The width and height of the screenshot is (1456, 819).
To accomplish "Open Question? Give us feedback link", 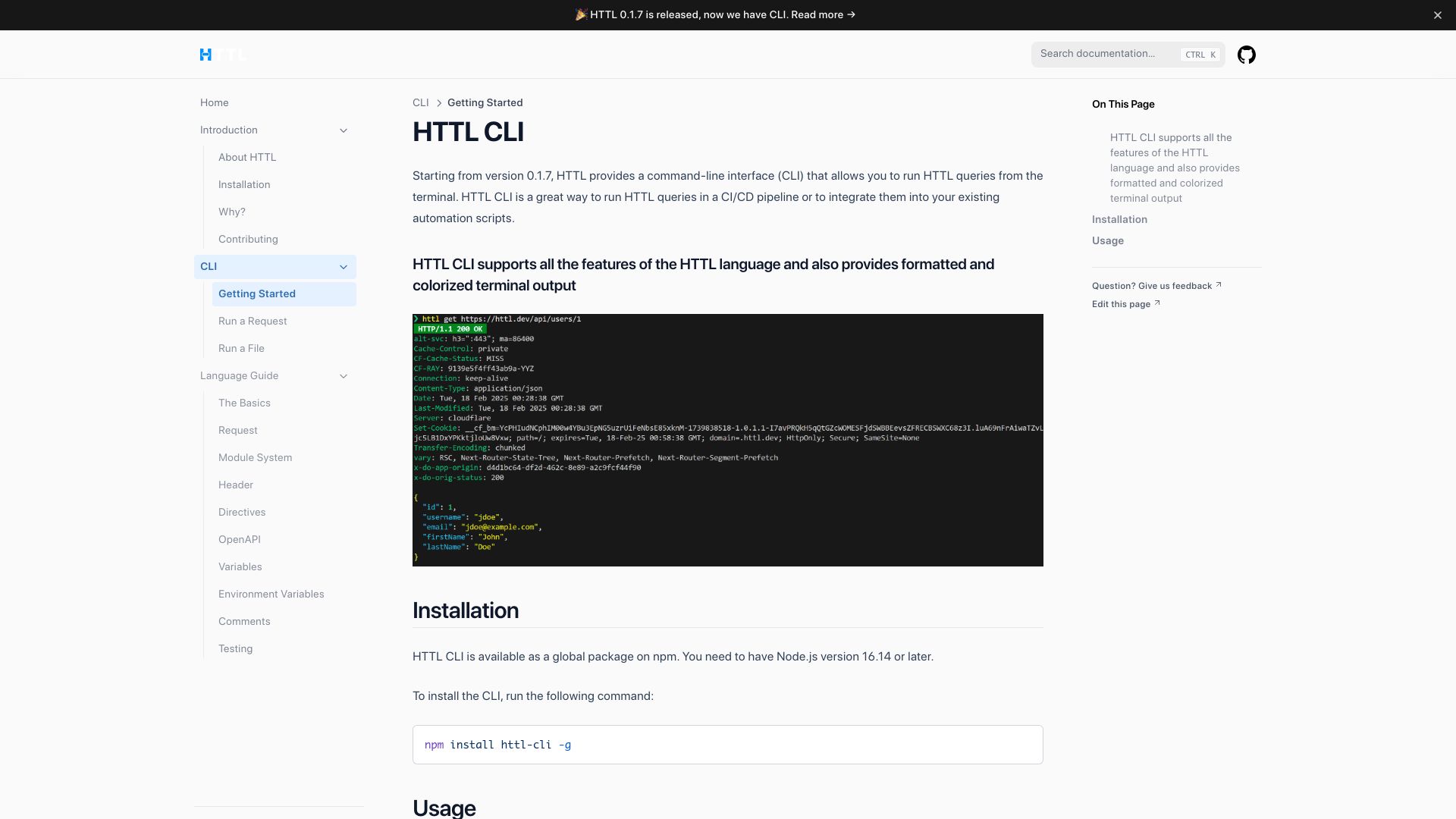I will (1156, 286).
